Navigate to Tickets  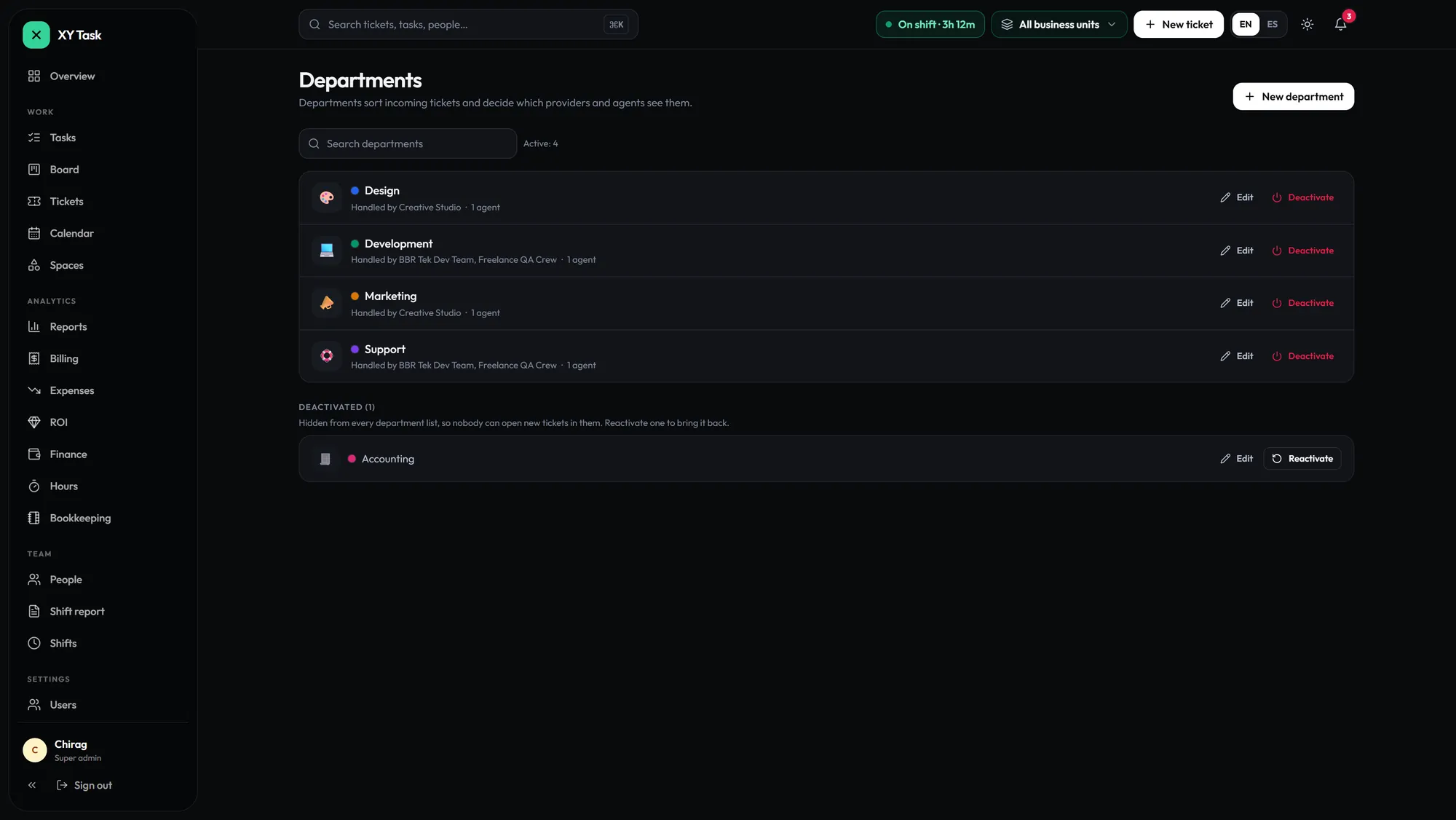click(102, 202)
